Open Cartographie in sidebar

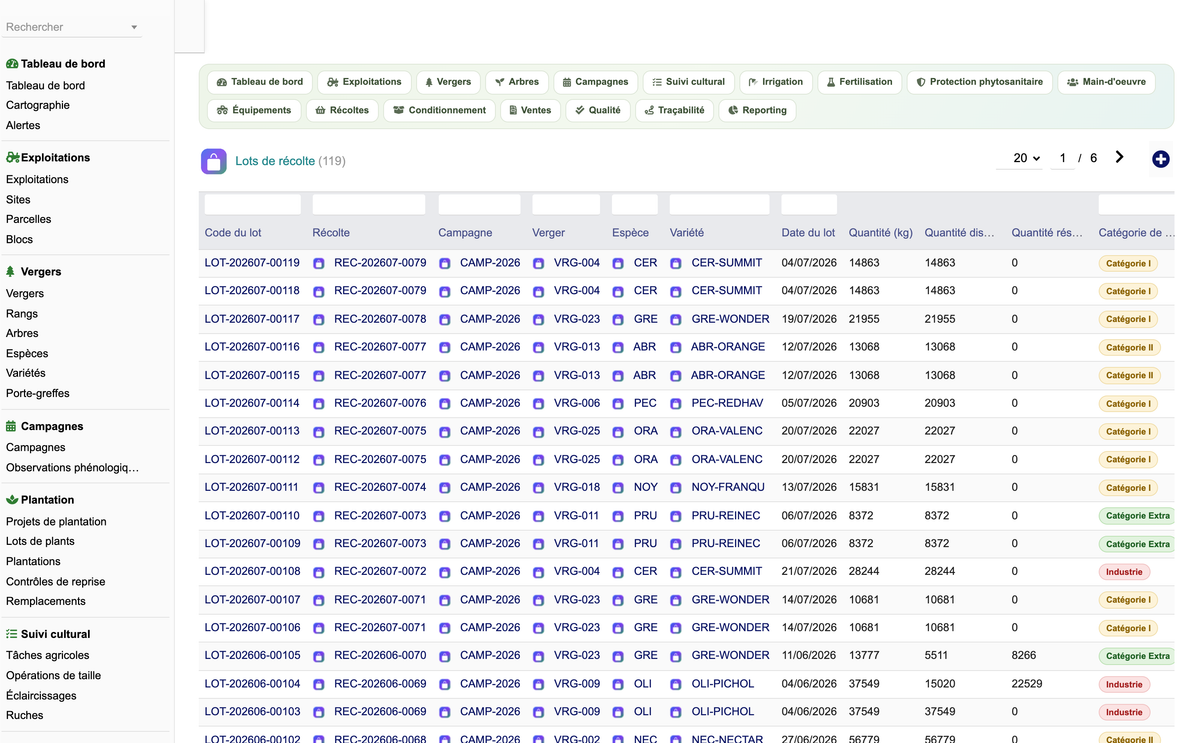(38, 105)
